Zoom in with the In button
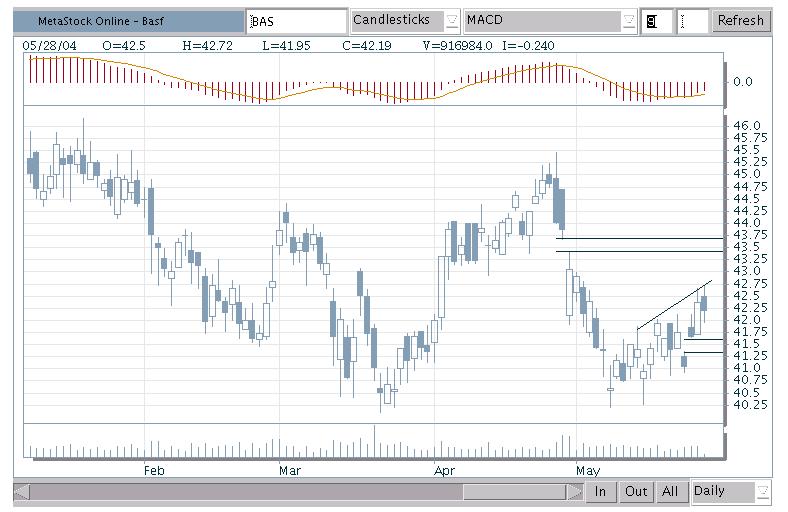This screenshot has height=512, width=788. [x=601, y=491]
